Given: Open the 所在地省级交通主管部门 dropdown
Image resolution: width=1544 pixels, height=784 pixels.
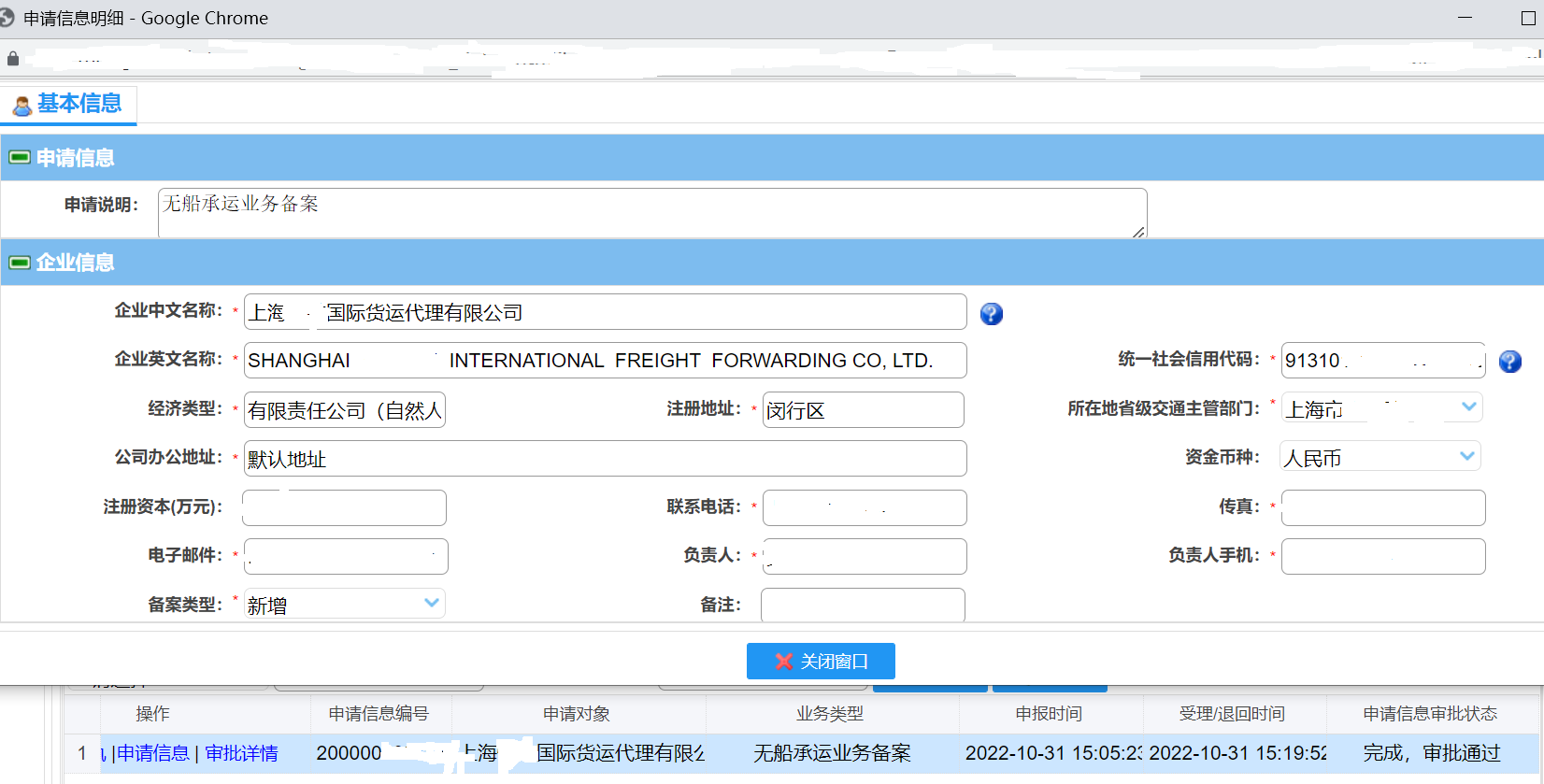Looking at the screenshot, I should 1381,407.
